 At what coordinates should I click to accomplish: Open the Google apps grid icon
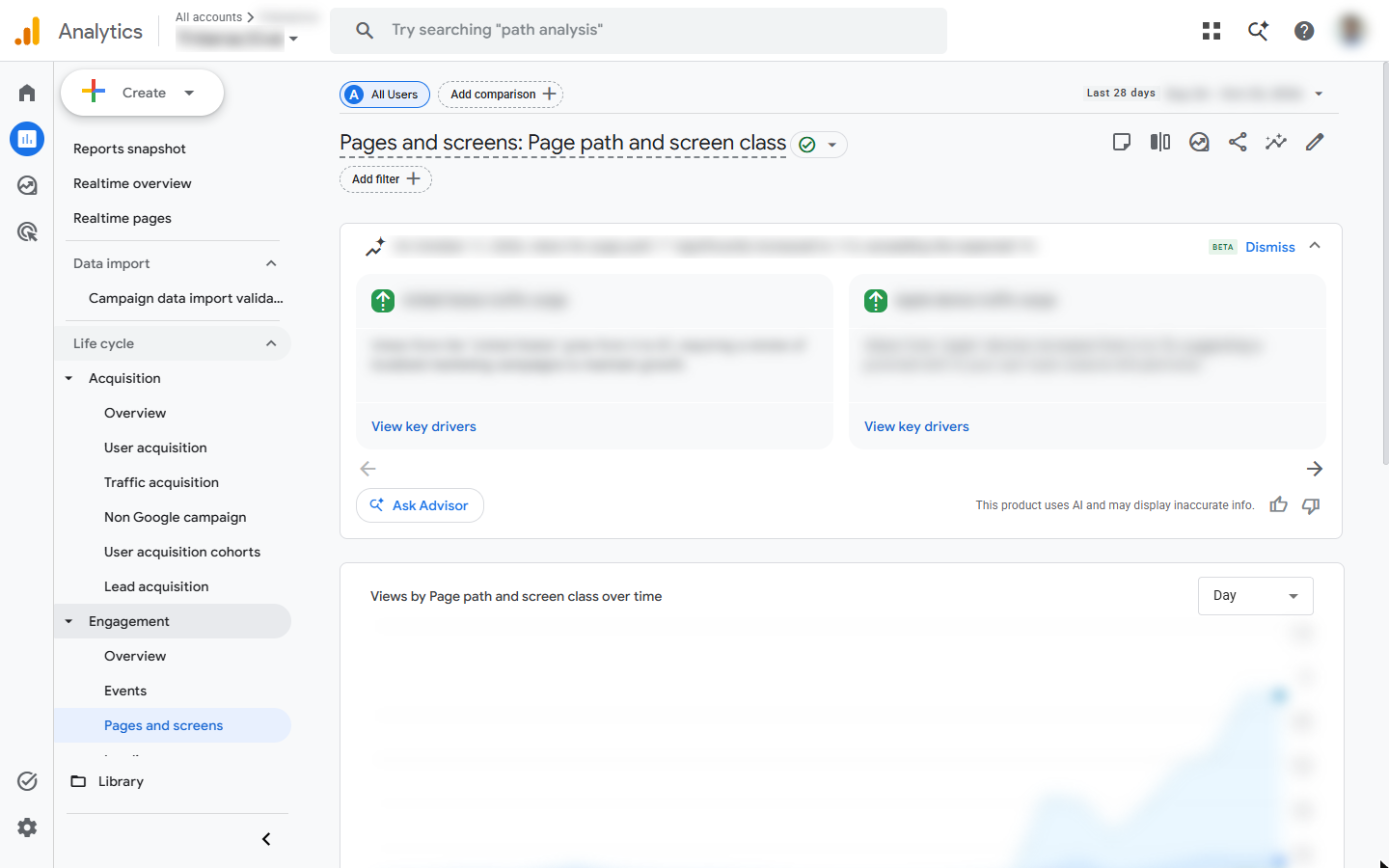(x=1211, y=31)
